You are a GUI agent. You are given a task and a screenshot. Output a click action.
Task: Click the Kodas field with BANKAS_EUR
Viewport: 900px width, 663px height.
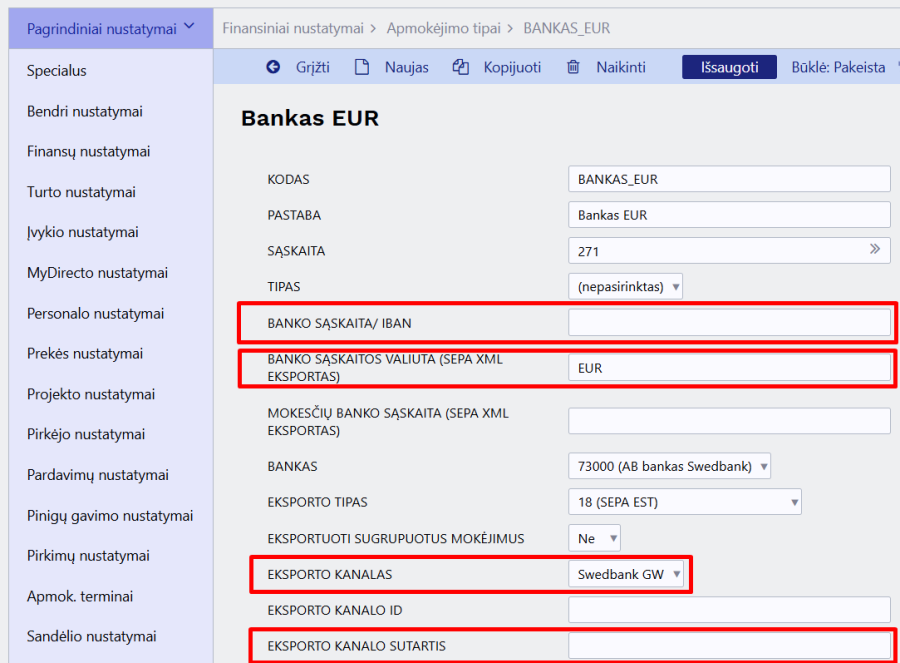(729, 179)
